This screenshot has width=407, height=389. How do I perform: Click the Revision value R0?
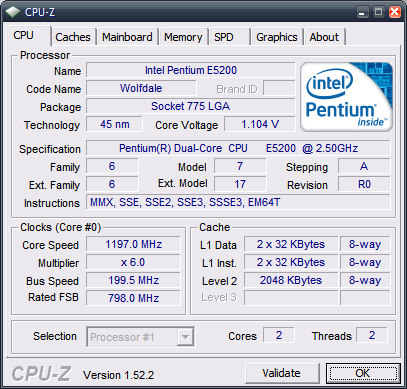point(364,184)
